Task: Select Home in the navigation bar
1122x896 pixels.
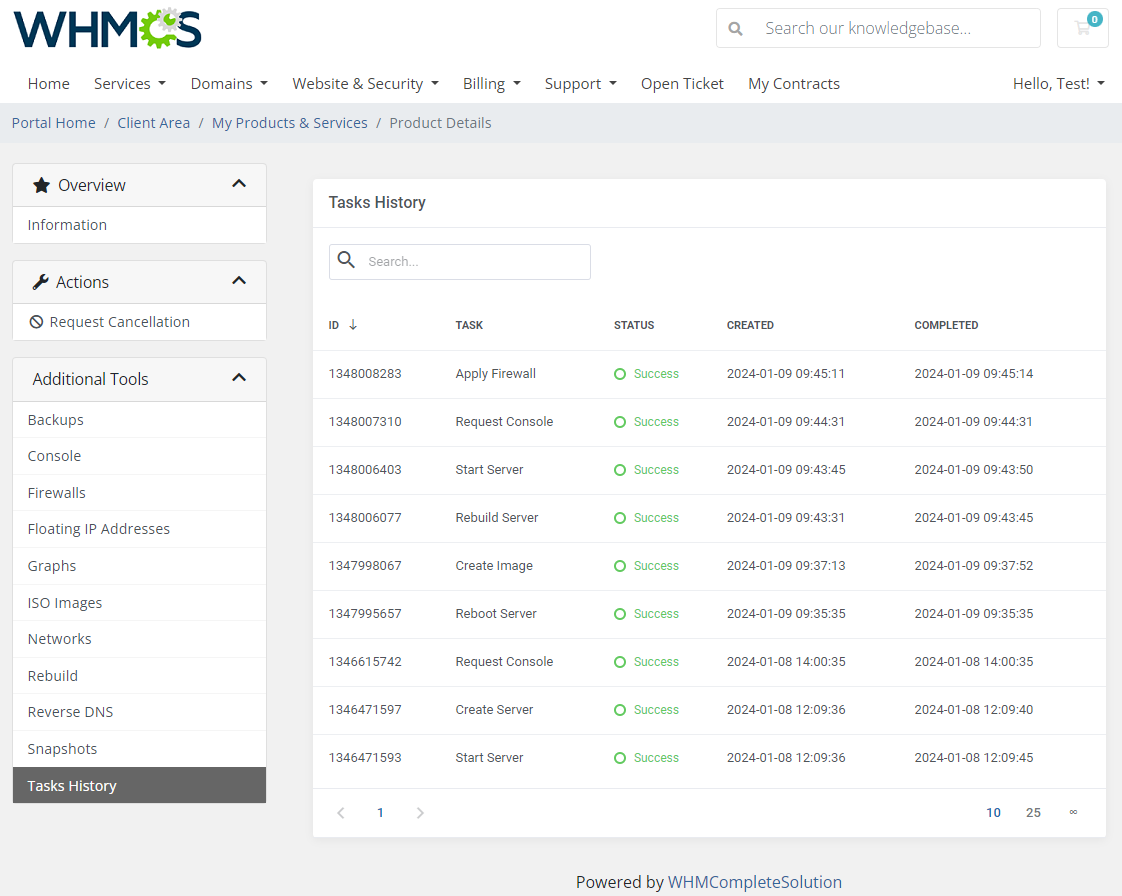Action: click(48, 84)
